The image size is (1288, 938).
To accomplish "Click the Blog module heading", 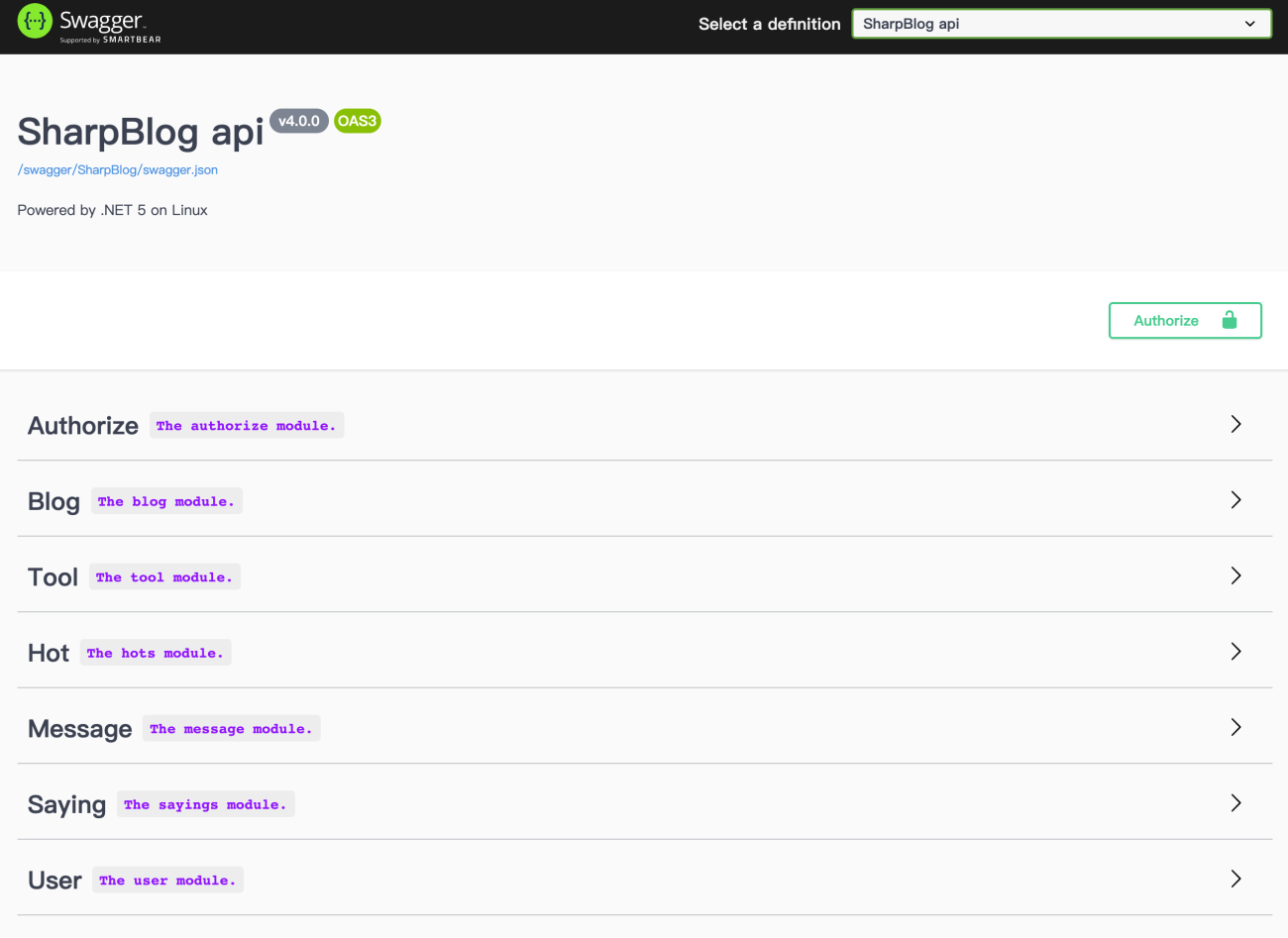I will 54,502.
